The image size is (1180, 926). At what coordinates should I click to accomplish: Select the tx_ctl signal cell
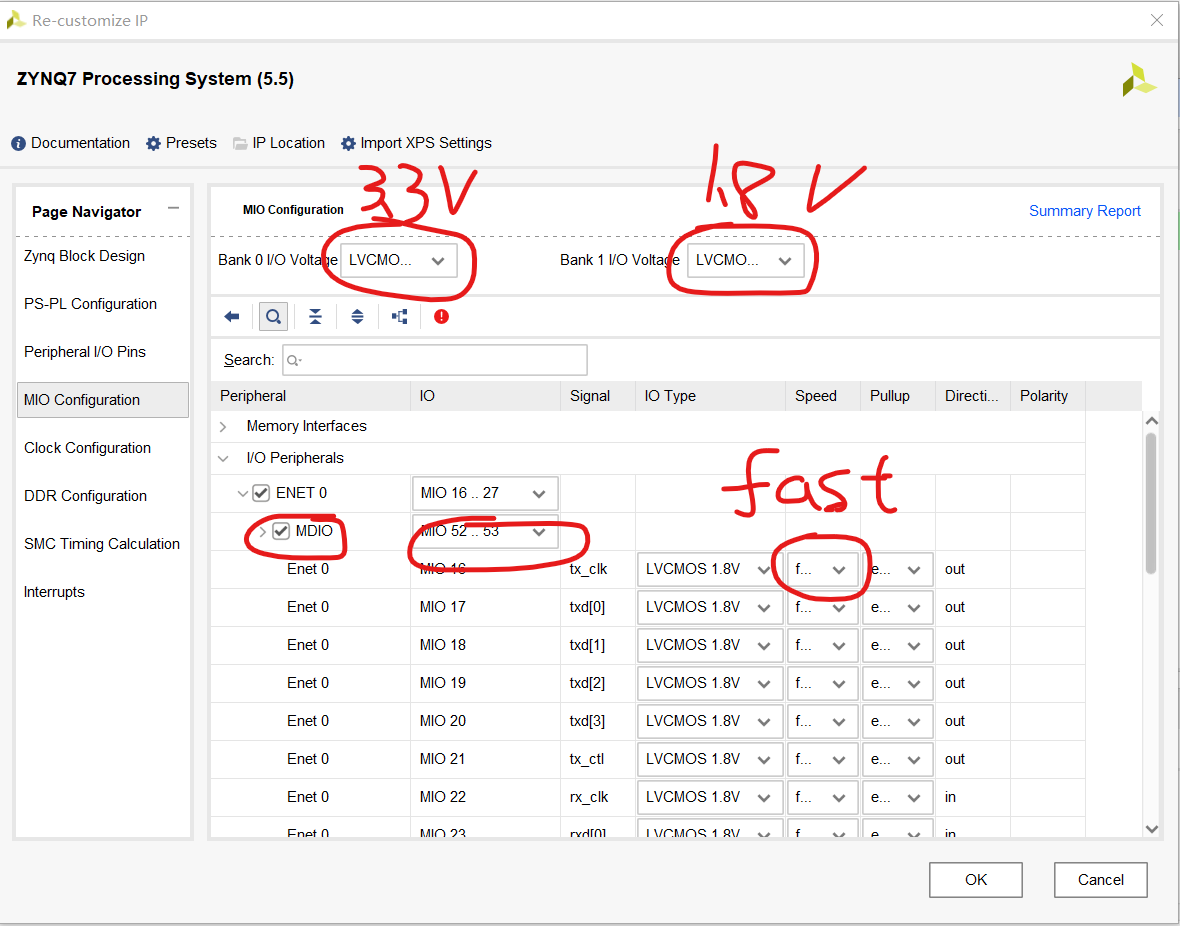[598, 760]
